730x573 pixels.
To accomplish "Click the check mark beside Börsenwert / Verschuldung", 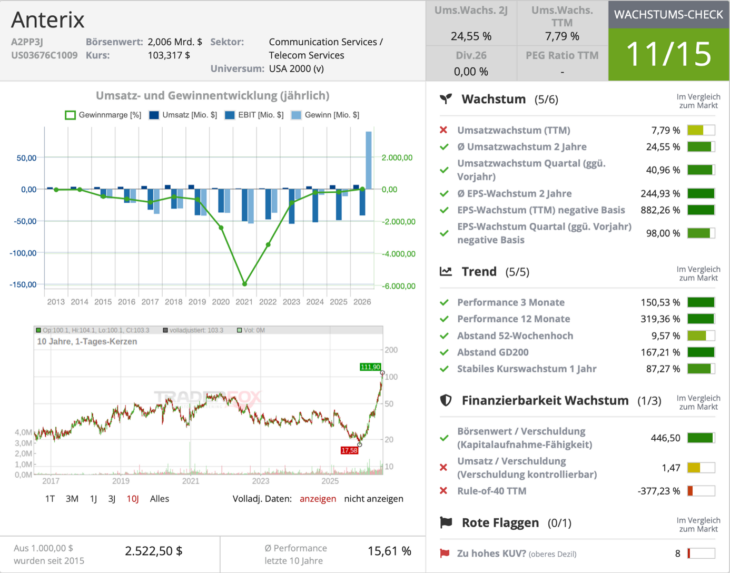I will tap(444, 438).
